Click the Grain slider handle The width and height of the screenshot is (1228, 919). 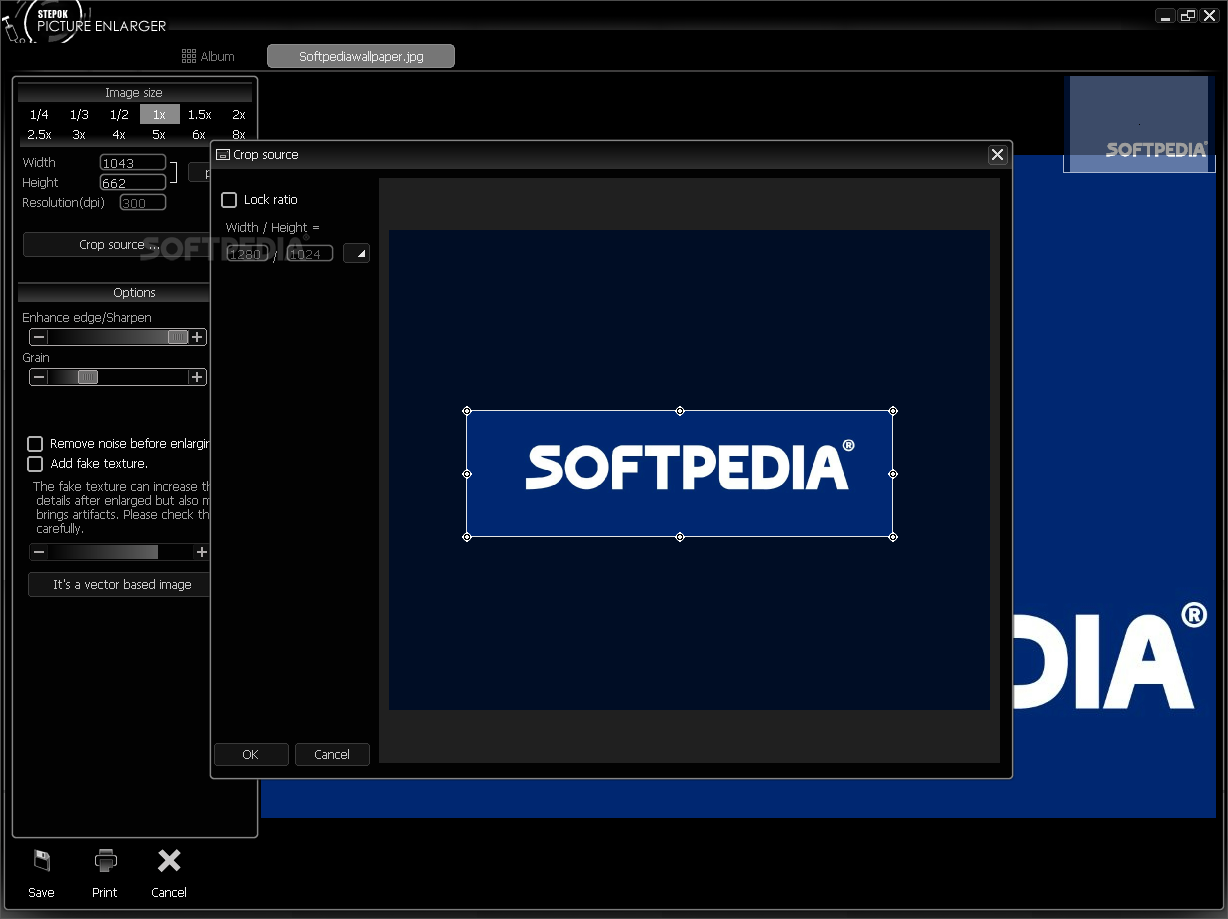click(x=88, y=377)
